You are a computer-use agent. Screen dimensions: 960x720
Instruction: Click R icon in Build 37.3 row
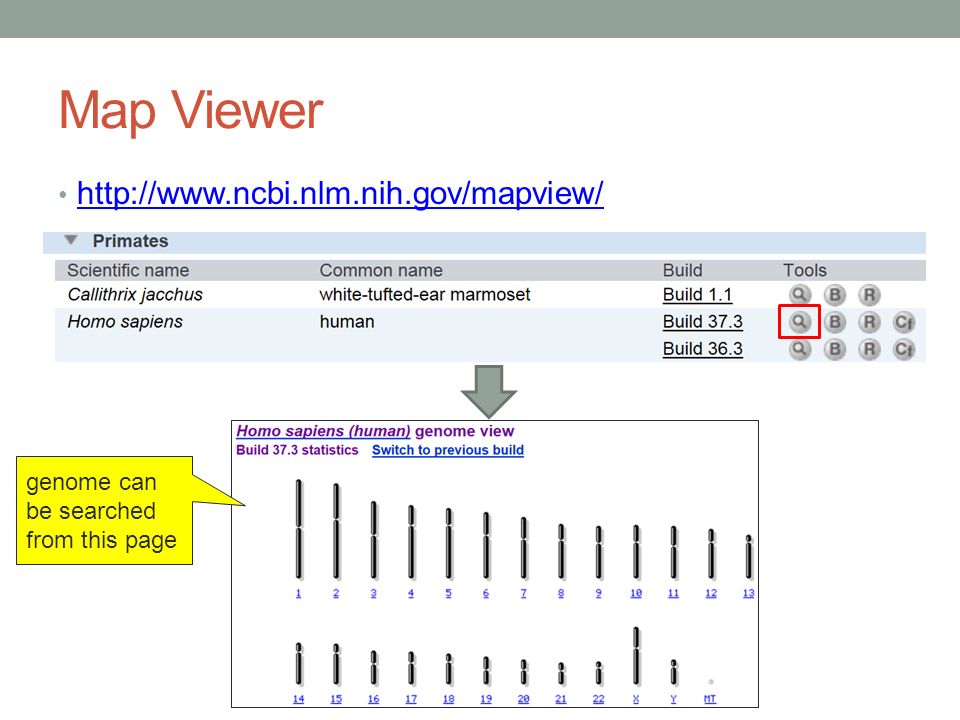coord(869,322)
